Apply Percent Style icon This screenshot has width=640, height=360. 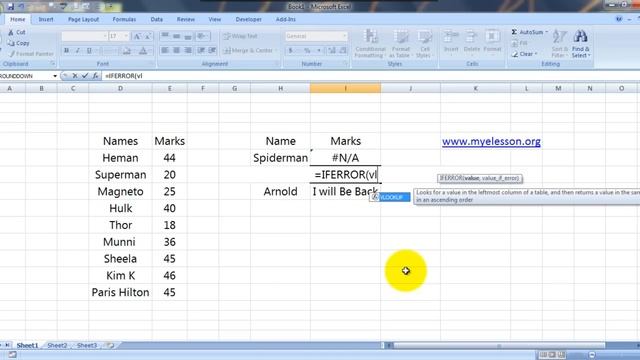307,51
